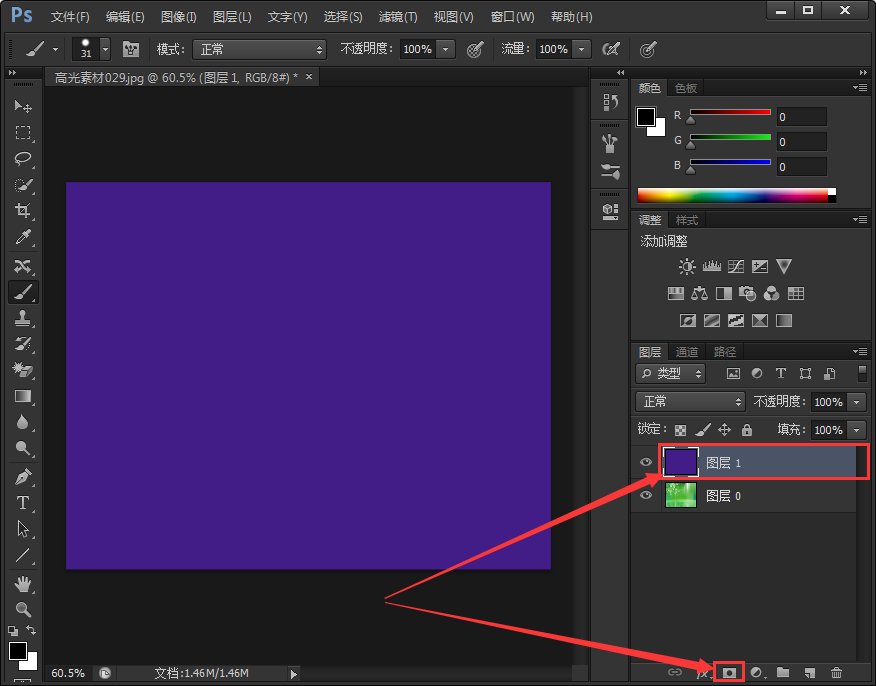Click the color spectrum ramp bar
The width and height of the screenshot is (876, 686).
733,195
